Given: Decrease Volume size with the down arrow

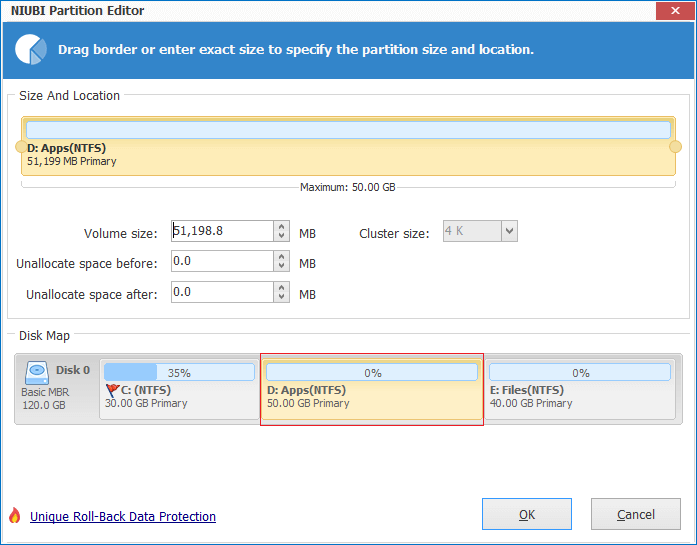Looking at the screenshot, I should coord(281,236).
